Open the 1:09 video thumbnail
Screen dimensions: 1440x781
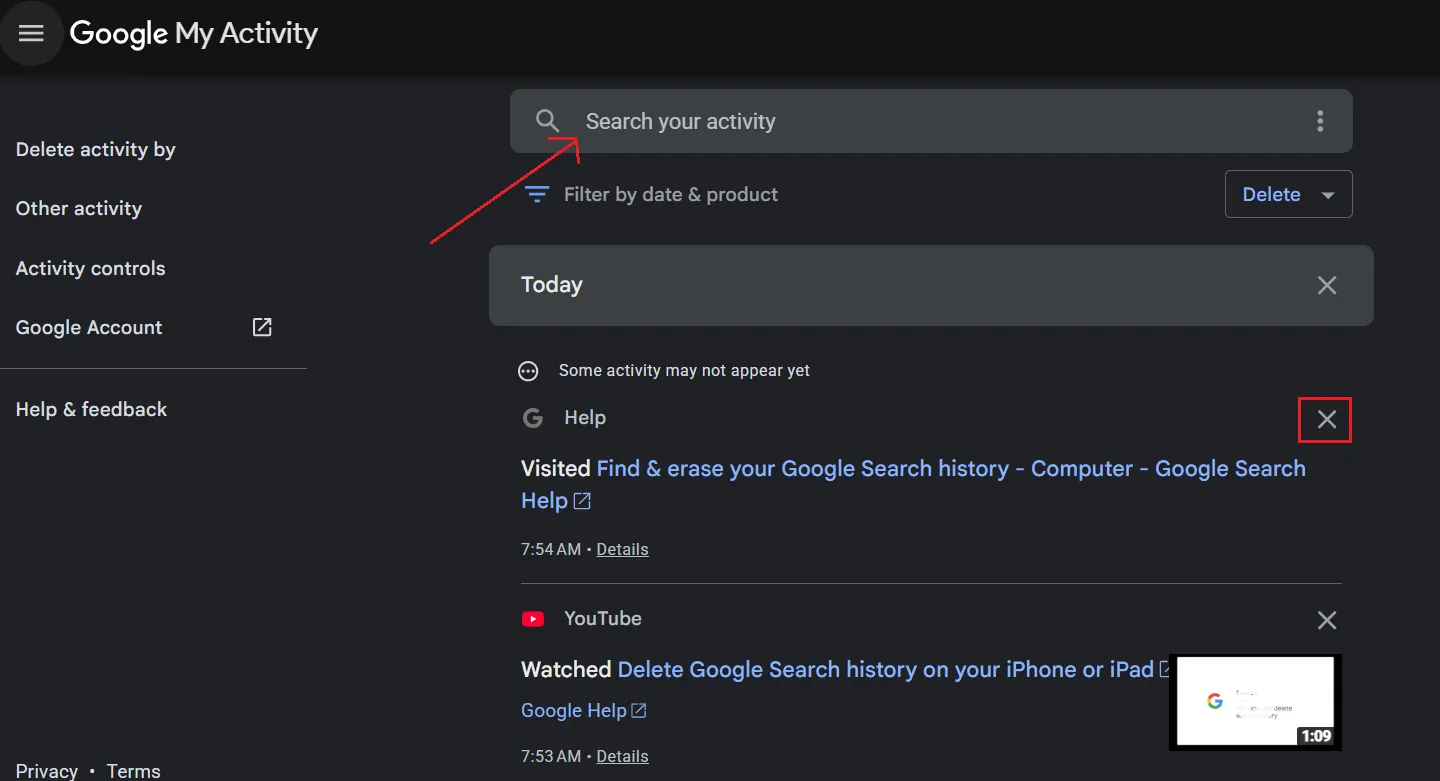click(1255, 702)
